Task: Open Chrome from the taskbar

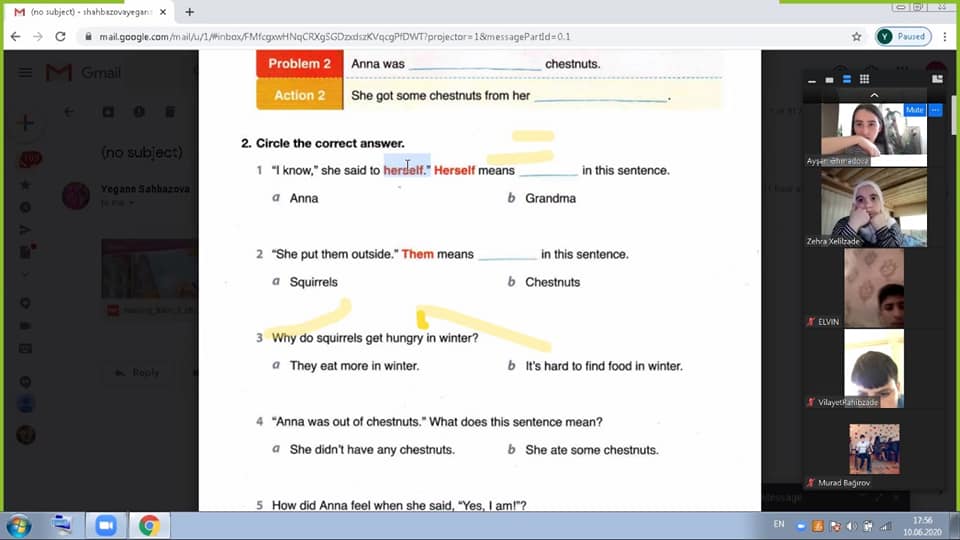Action: click(x=149, y=526)
